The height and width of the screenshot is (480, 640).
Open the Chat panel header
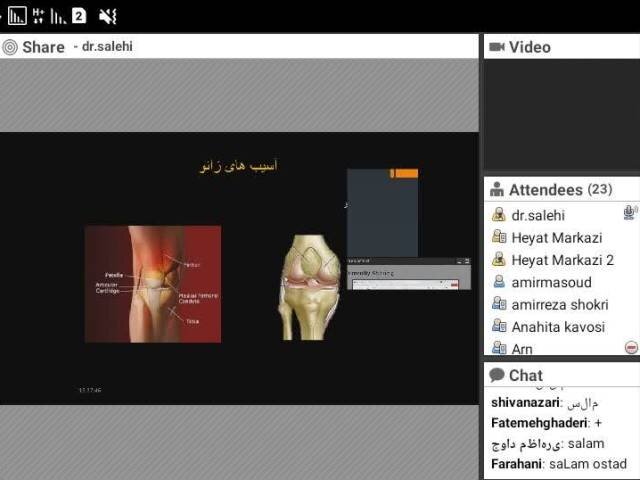[526, 376]
